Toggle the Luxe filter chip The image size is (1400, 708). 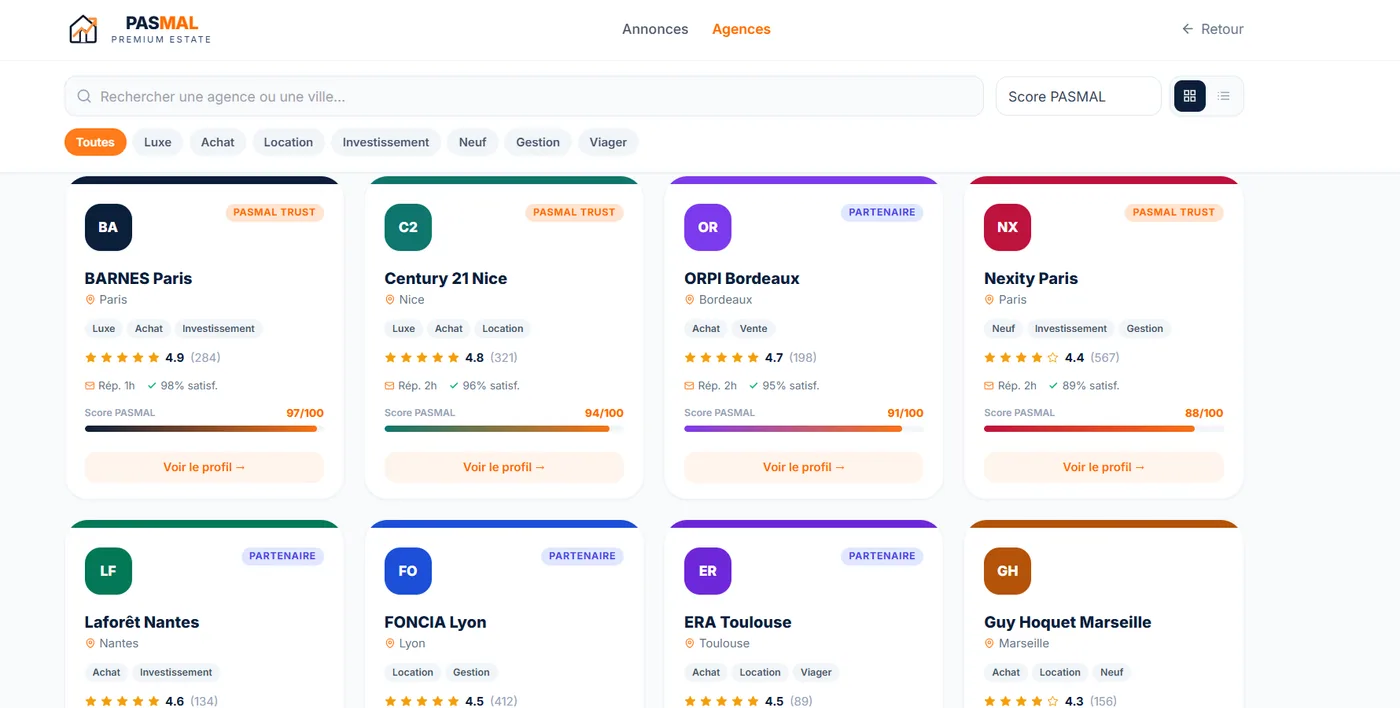click(158, 142)
